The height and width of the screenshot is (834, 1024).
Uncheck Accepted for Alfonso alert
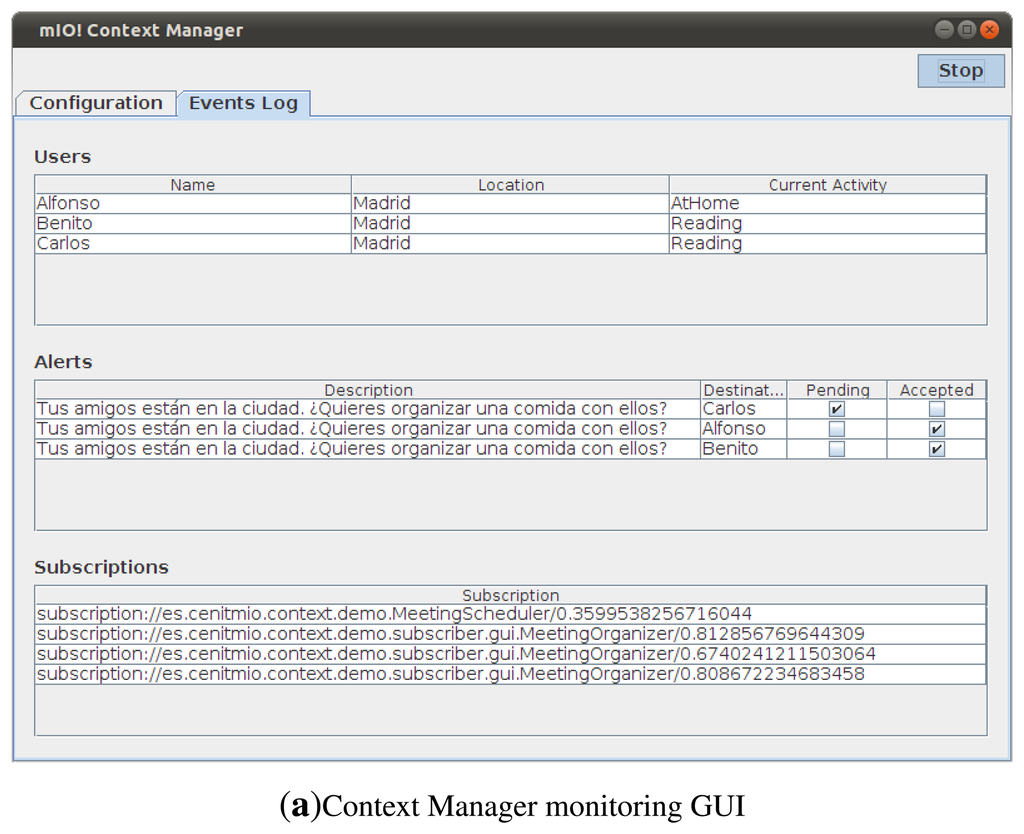pyautogui.click(x=936, y=429)
